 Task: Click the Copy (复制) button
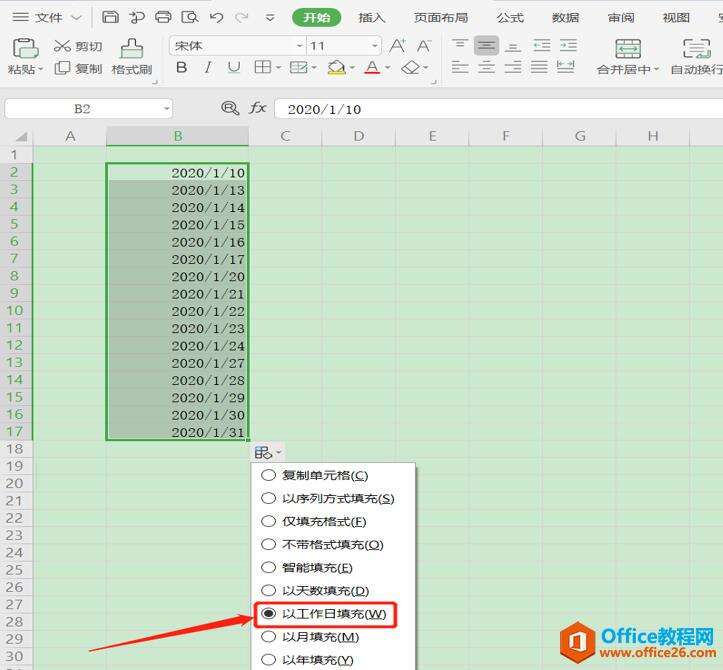[78, 68]
